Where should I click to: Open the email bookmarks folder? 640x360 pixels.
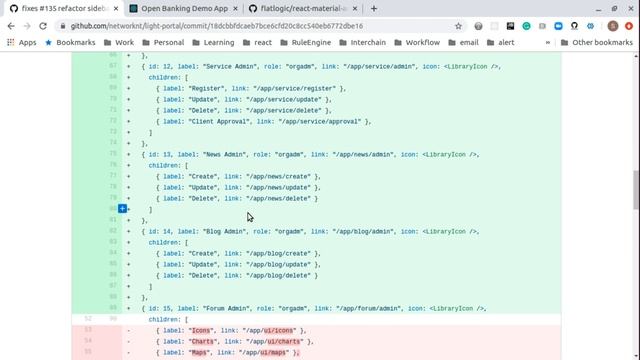pos(463,42)
